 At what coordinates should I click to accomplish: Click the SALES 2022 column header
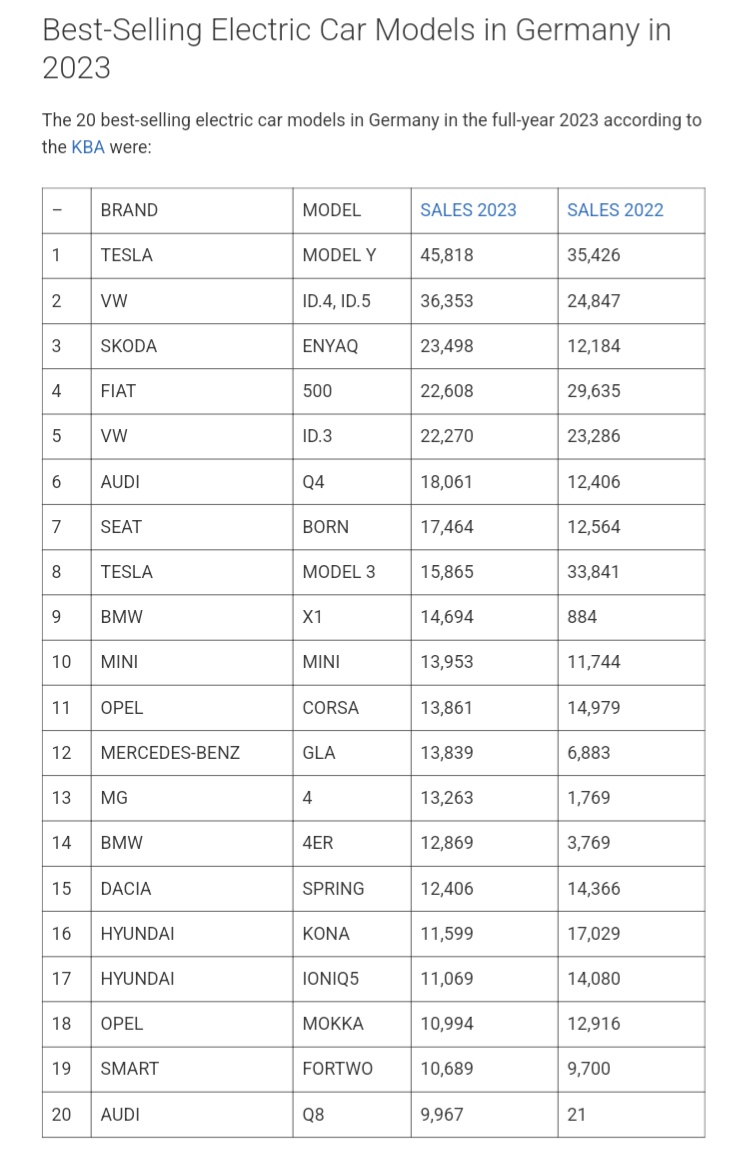coord(615,210)
